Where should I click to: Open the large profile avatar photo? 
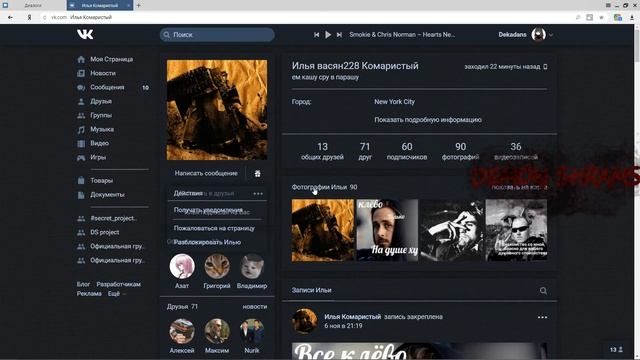(x=217, y=110)
